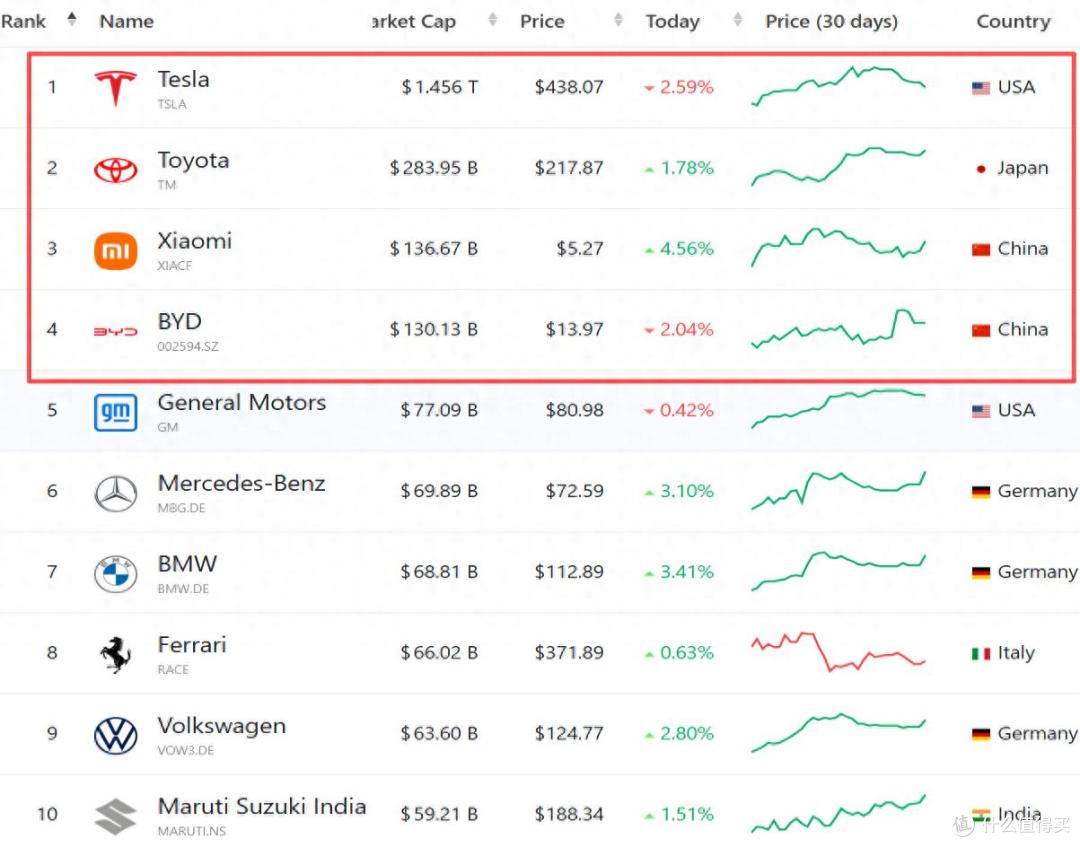The image size is (1080, 847).
Task: Click the Mercedes-Benz star logo
Action: tap(115, 493)
